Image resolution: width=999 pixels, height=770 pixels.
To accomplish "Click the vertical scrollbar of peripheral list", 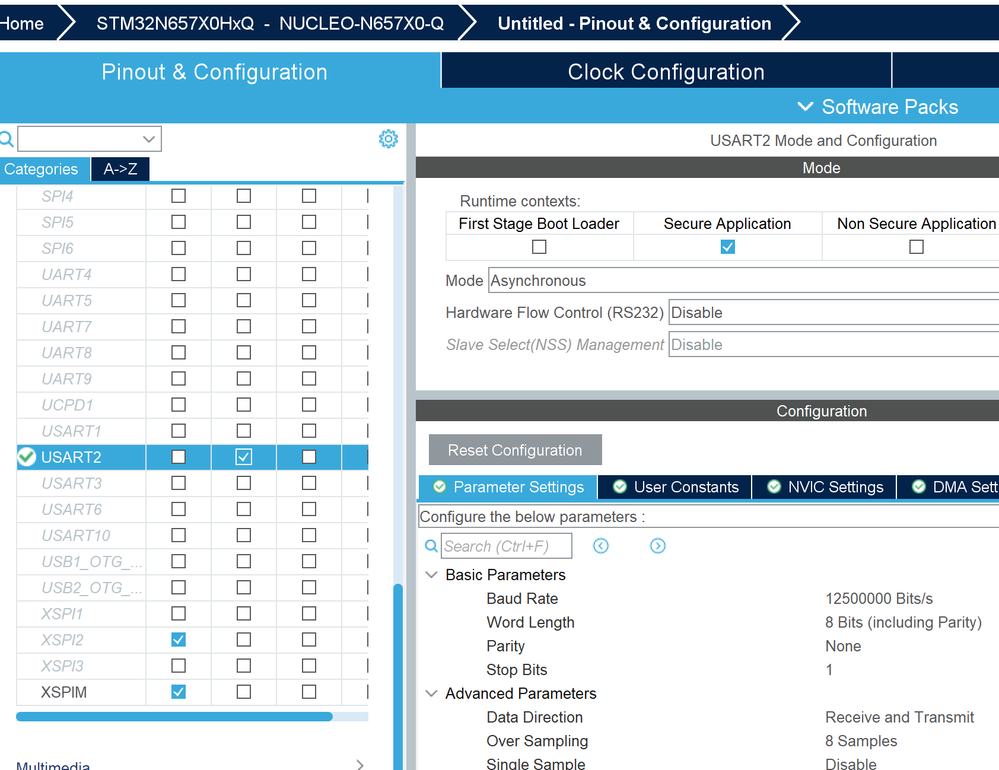I will point(398,675).
